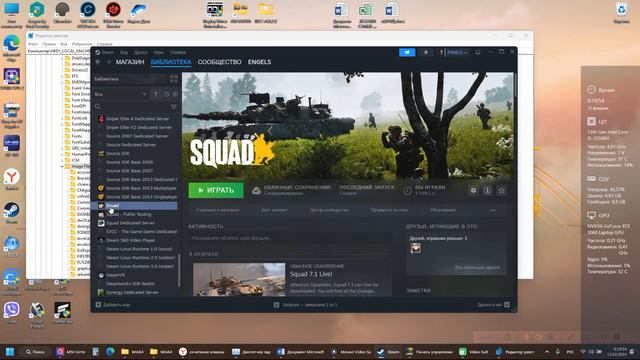Open Friends and chat button
This screenshot has height=360, width=640.
click(493, 305)
